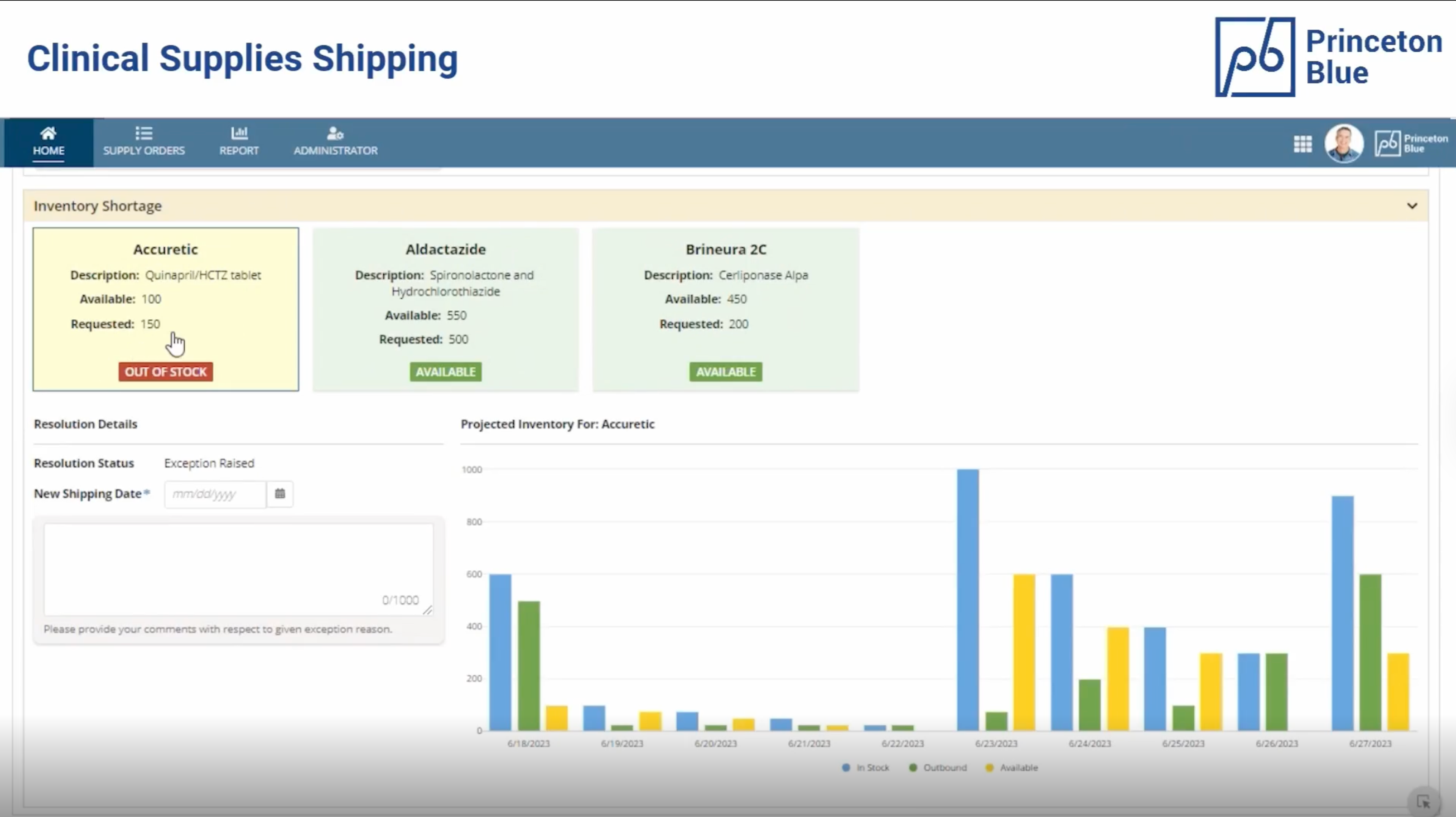Click the Report bar chart icon
Image resolution: width=1456 pixels, height=817 pixels.
click(x=239, y=133)
